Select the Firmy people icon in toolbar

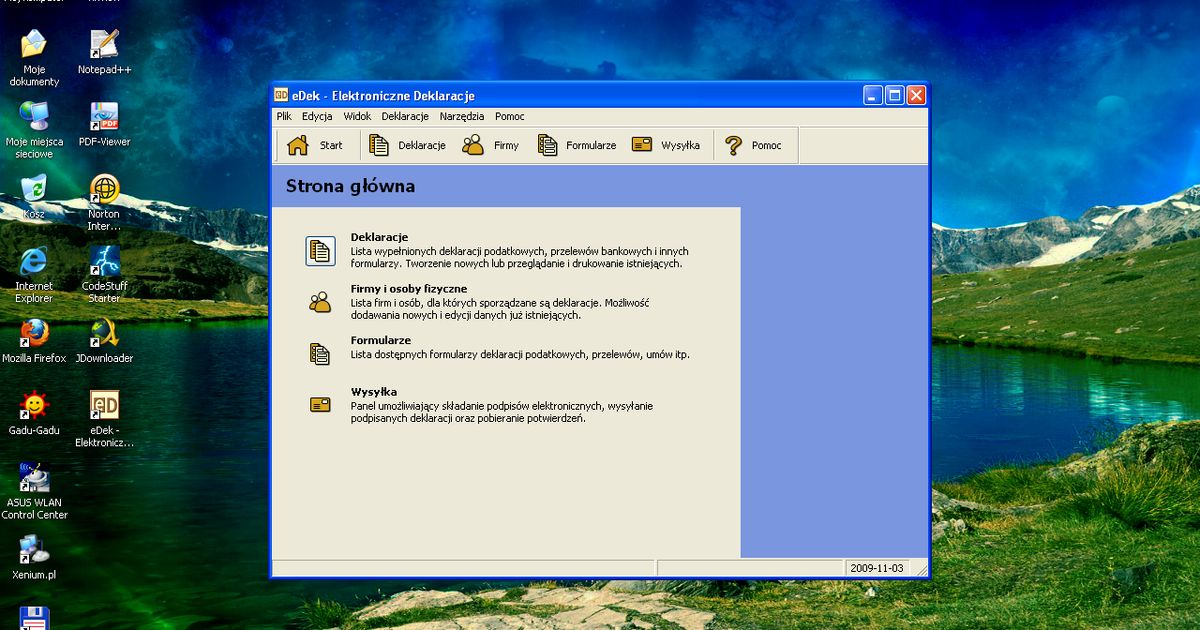473,146
